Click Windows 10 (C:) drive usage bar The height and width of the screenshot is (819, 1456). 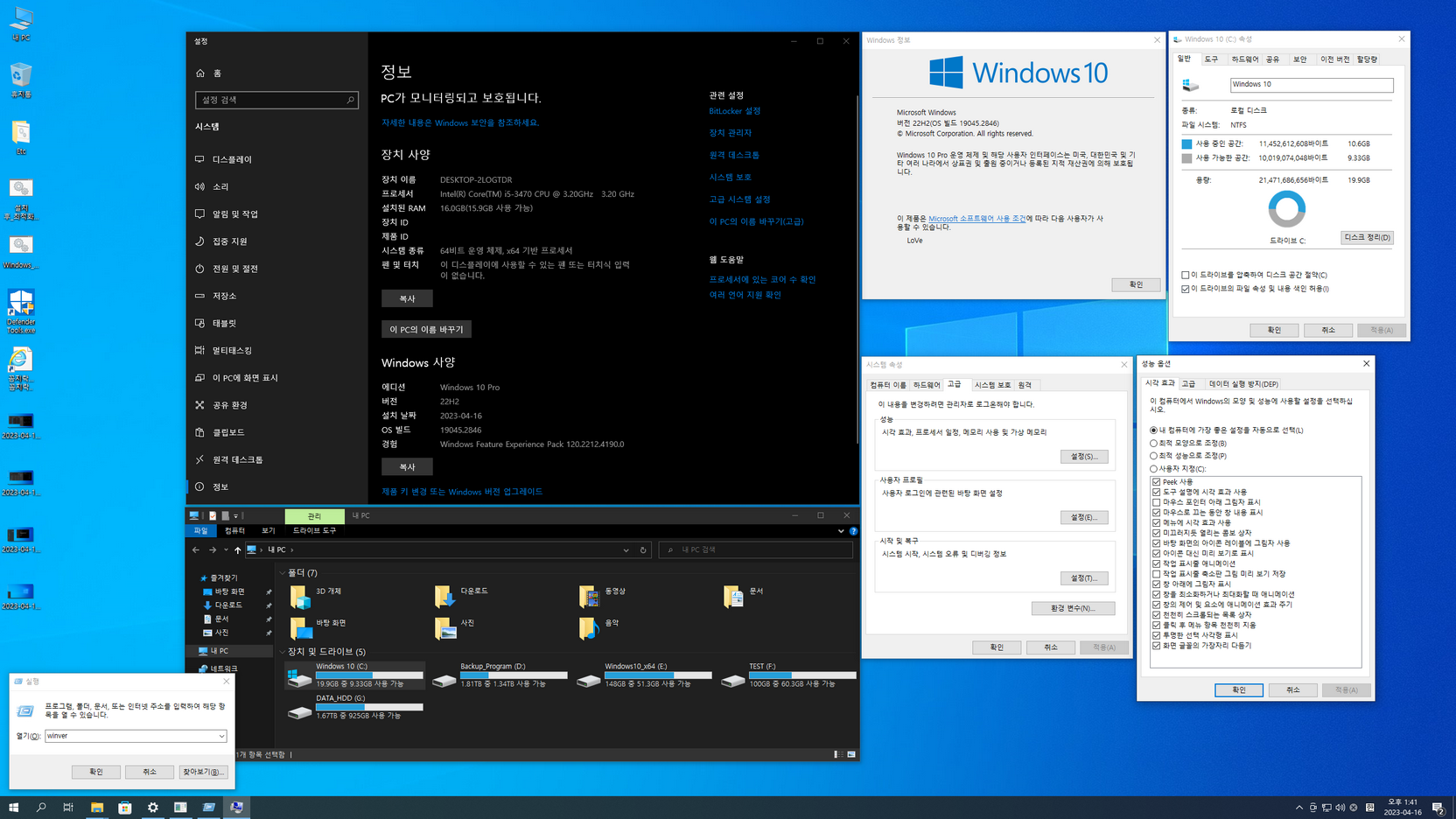(369, 675)
